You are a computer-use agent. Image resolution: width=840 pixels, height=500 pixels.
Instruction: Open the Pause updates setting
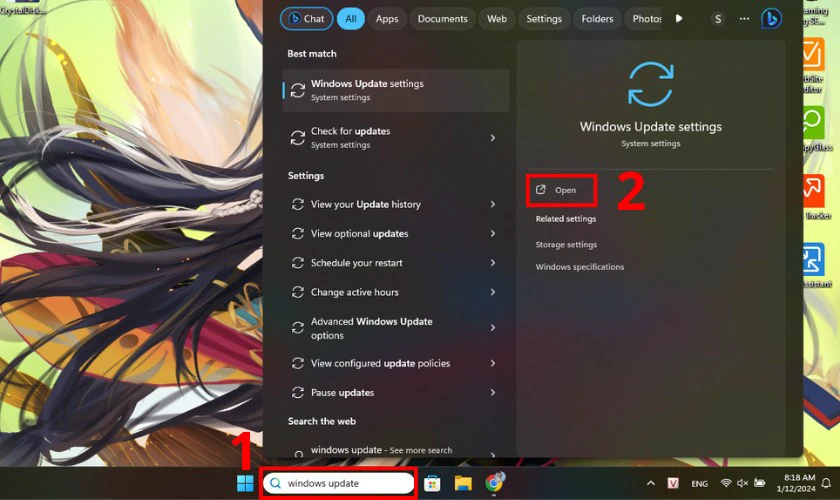[395, 393]
